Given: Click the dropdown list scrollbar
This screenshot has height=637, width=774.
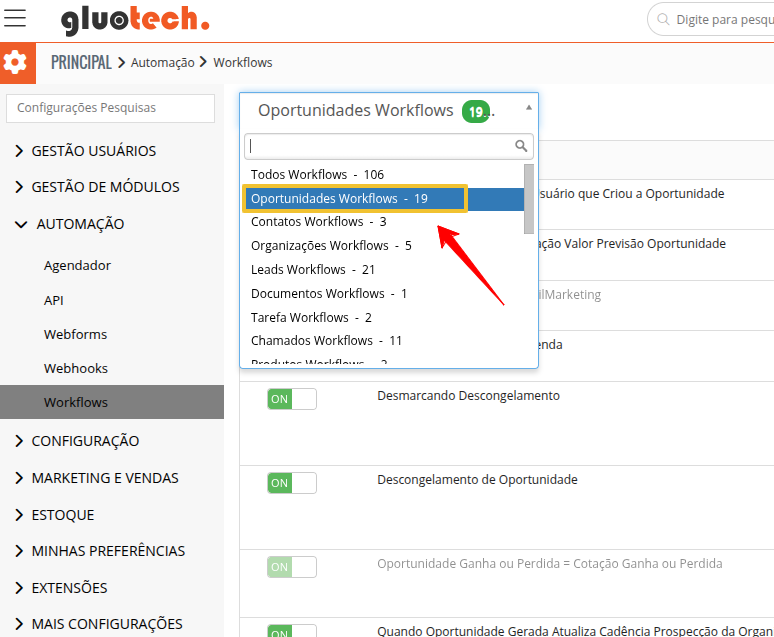Looking at the screenshot, I should pyautogui.click(x=529, y=199).
